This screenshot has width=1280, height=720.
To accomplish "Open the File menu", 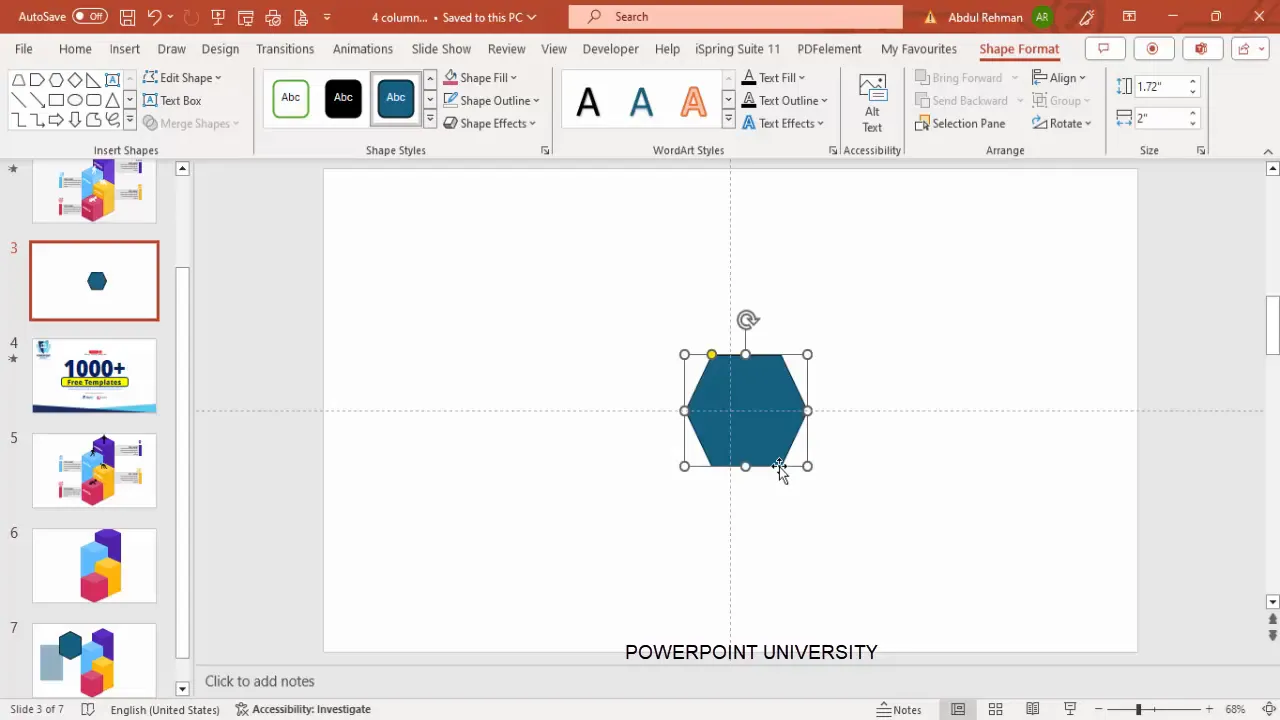I will point(23,49).
